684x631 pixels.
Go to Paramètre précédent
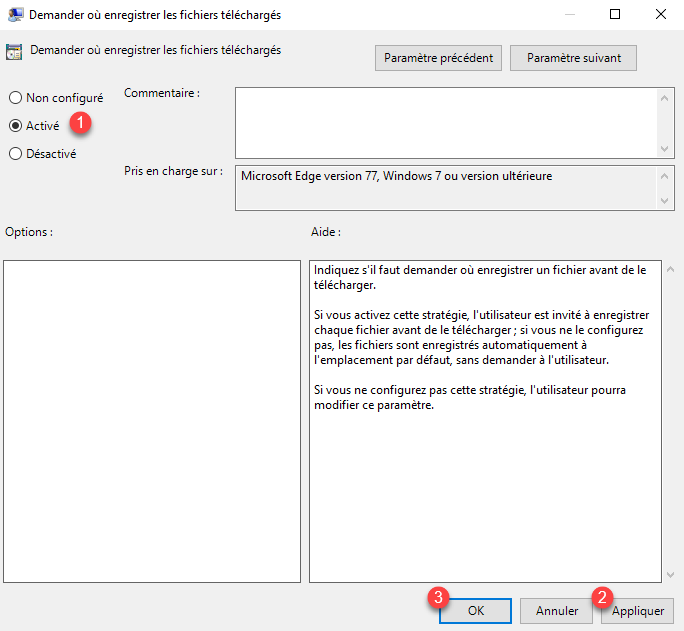coord(439,58)
